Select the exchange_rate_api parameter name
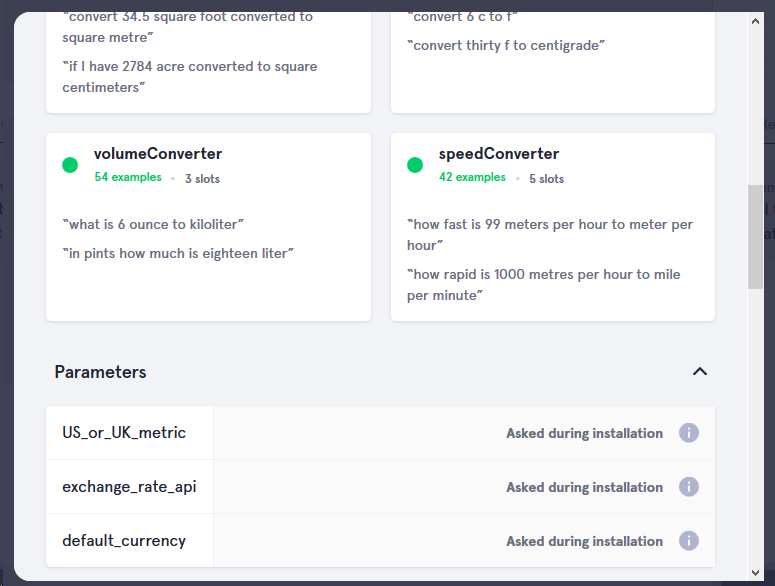Screen dimensions: 775x586 [129, 487]
